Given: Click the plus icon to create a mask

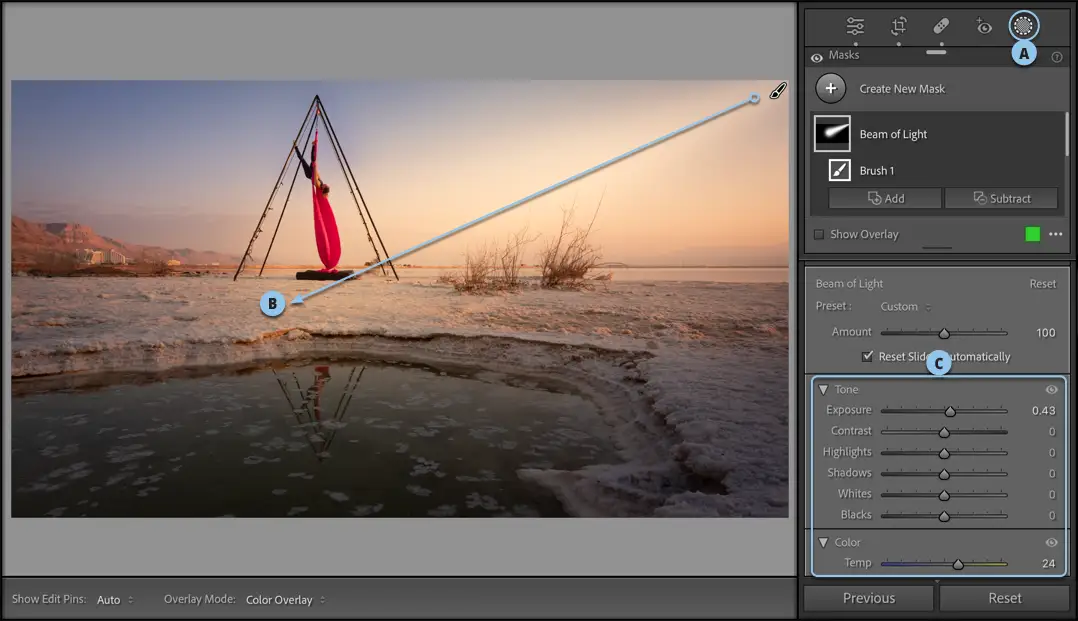Looking at the screenshot, I should [830, 89].
